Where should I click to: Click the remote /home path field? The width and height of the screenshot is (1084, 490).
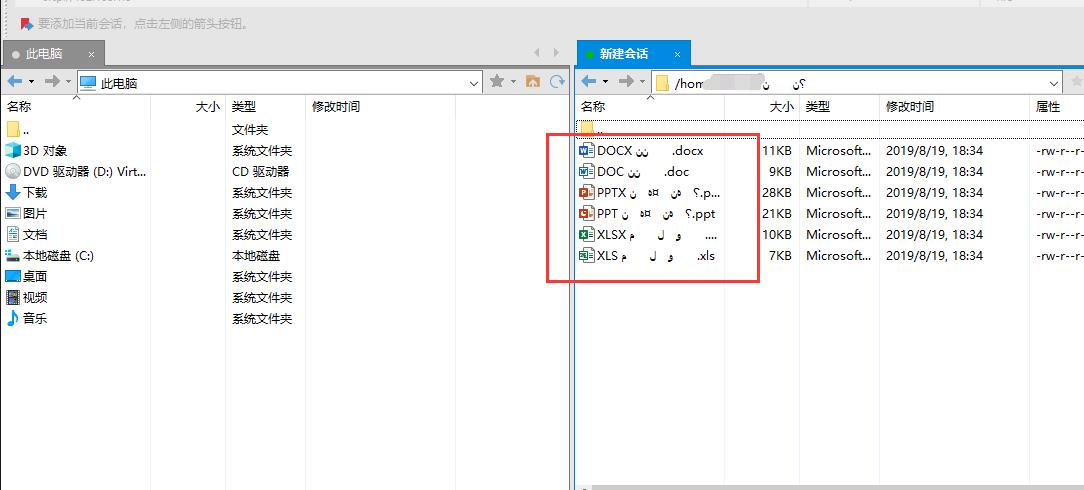coord(857,84)
